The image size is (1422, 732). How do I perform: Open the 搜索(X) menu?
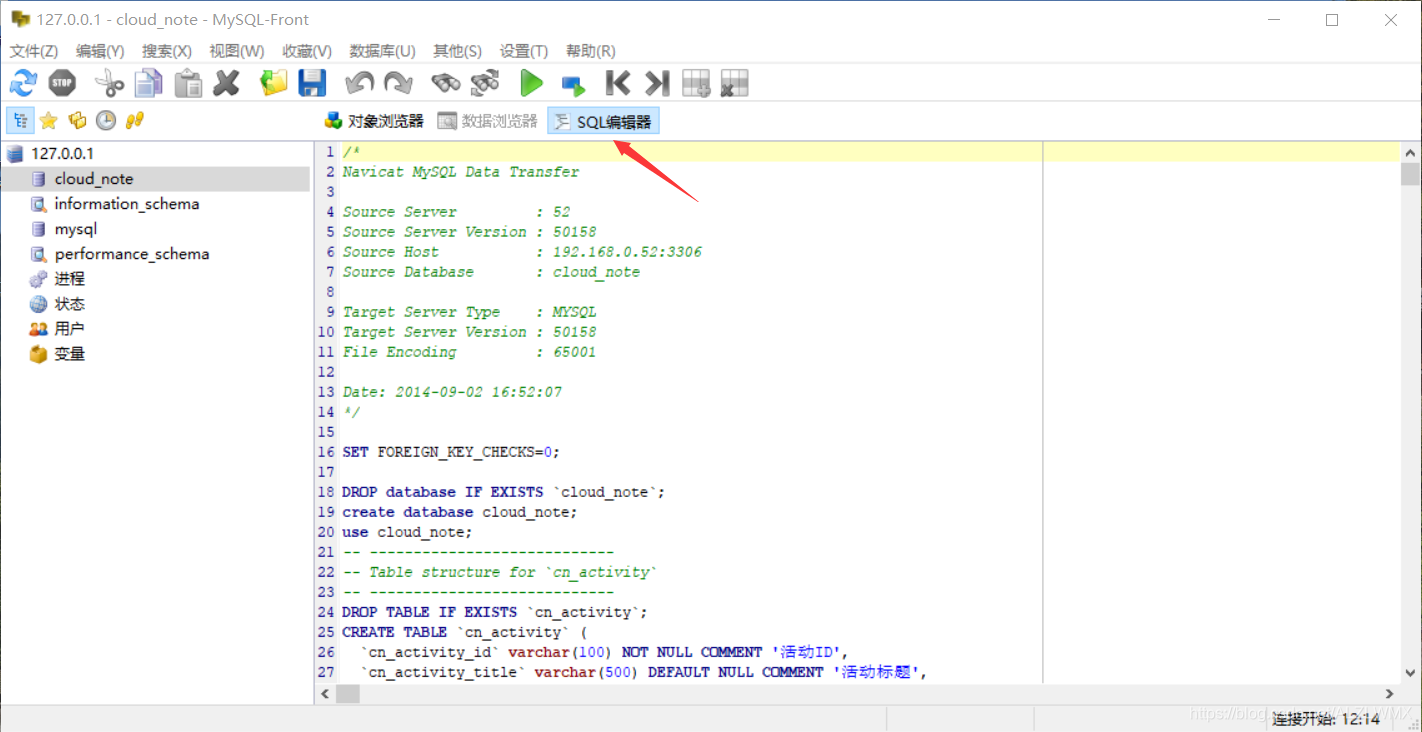tap(167, 51)
